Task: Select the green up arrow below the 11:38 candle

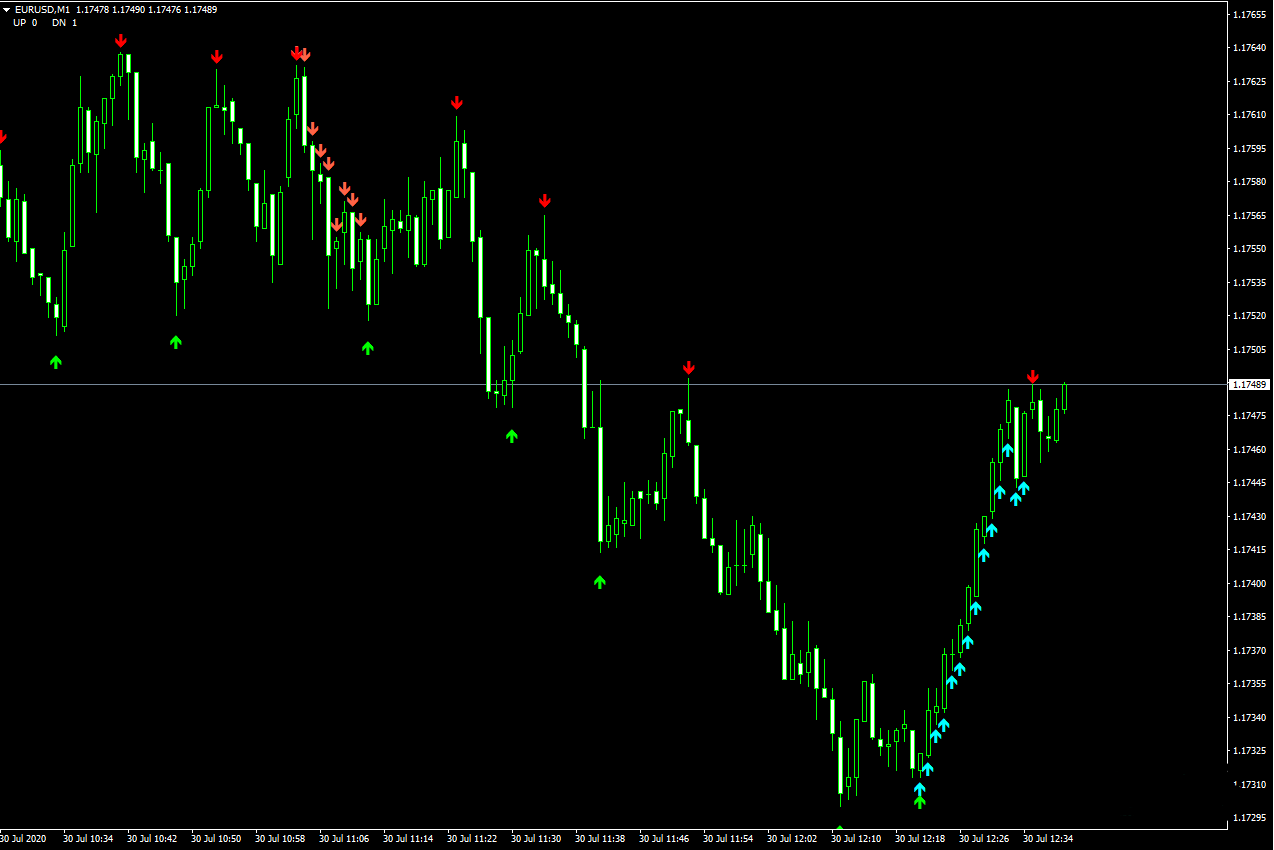Action: point(599,581)
